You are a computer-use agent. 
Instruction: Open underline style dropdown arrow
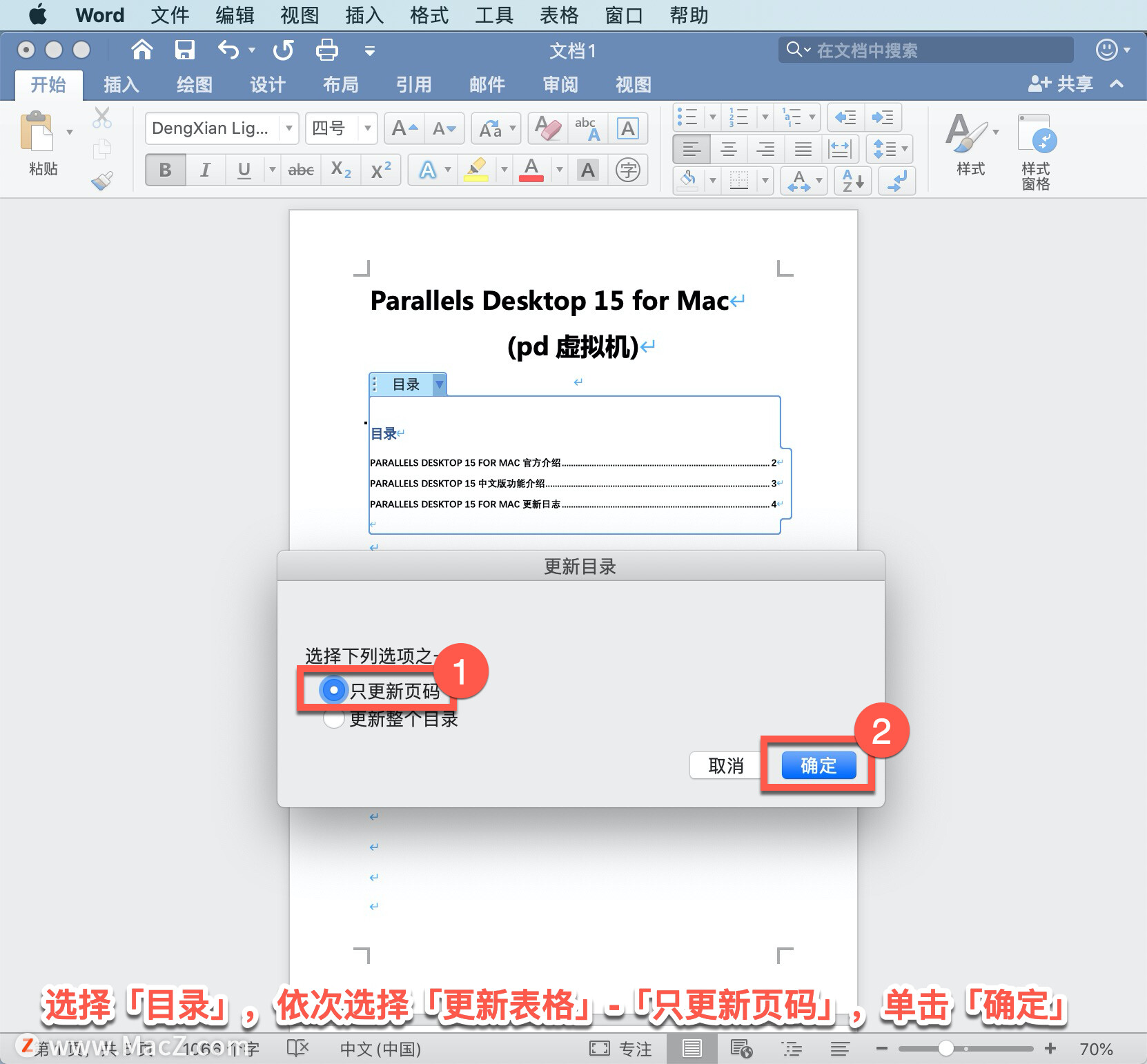[x=272, y=170]
